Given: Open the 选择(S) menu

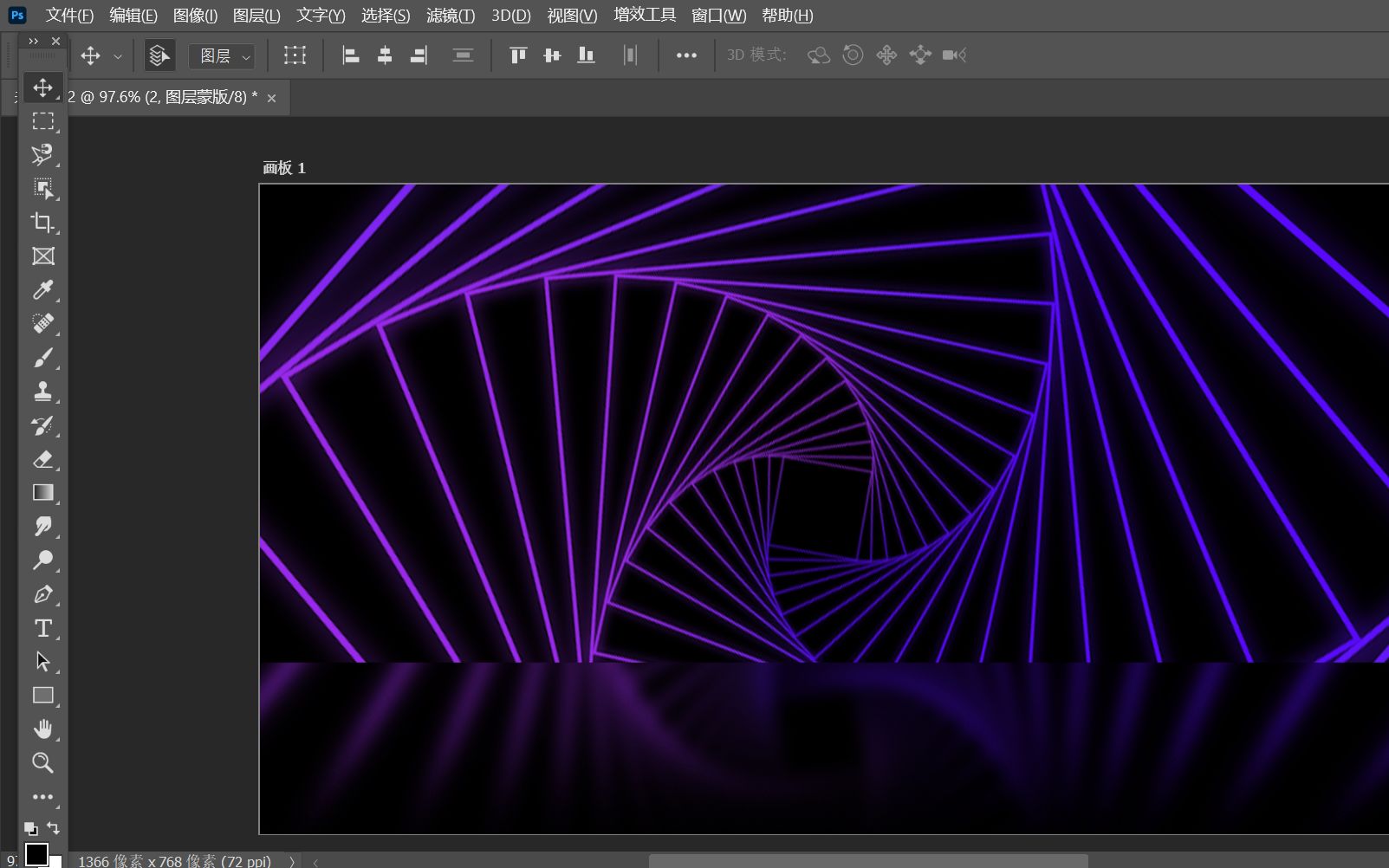Looking at the screenshot, I should pos(386,16).
